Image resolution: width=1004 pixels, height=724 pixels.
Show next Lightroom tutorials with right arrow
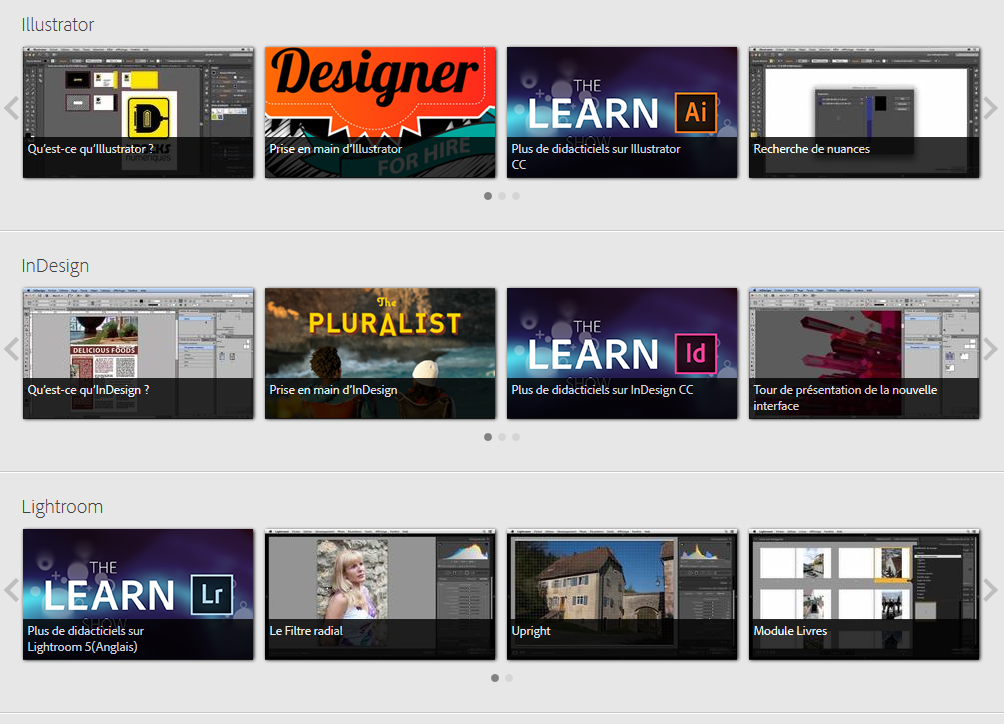tap(991, 590)
